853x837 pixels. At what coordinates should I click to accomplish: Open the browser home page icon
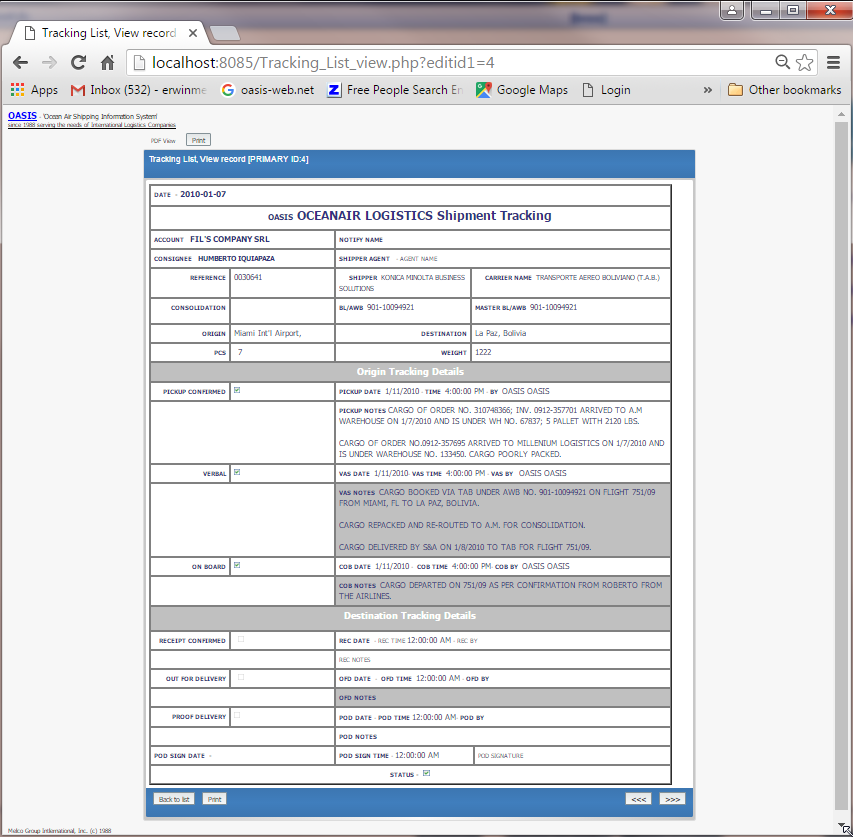108,63
